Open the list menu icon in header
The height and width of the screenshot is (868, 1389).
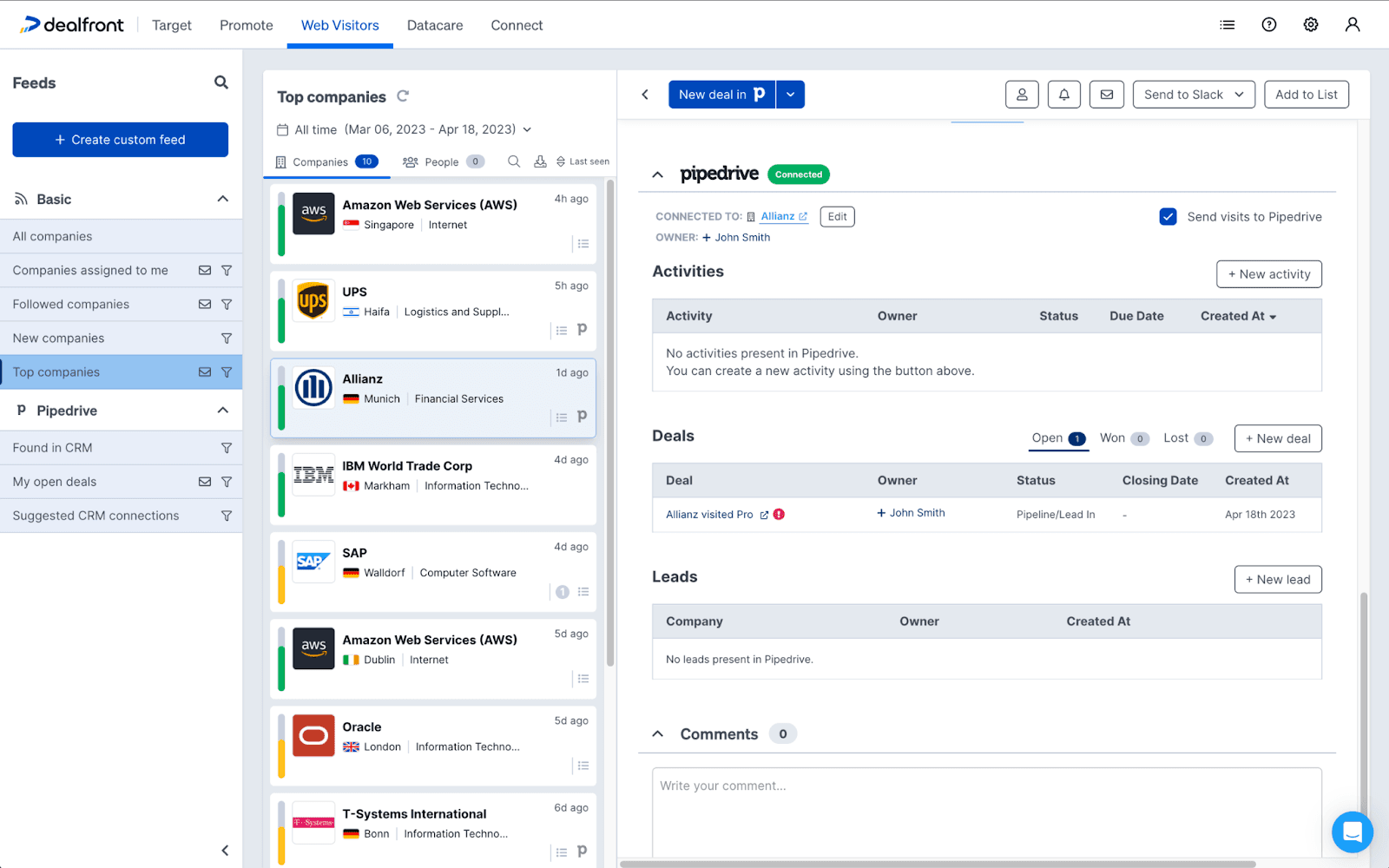(x=1227, y=25)
